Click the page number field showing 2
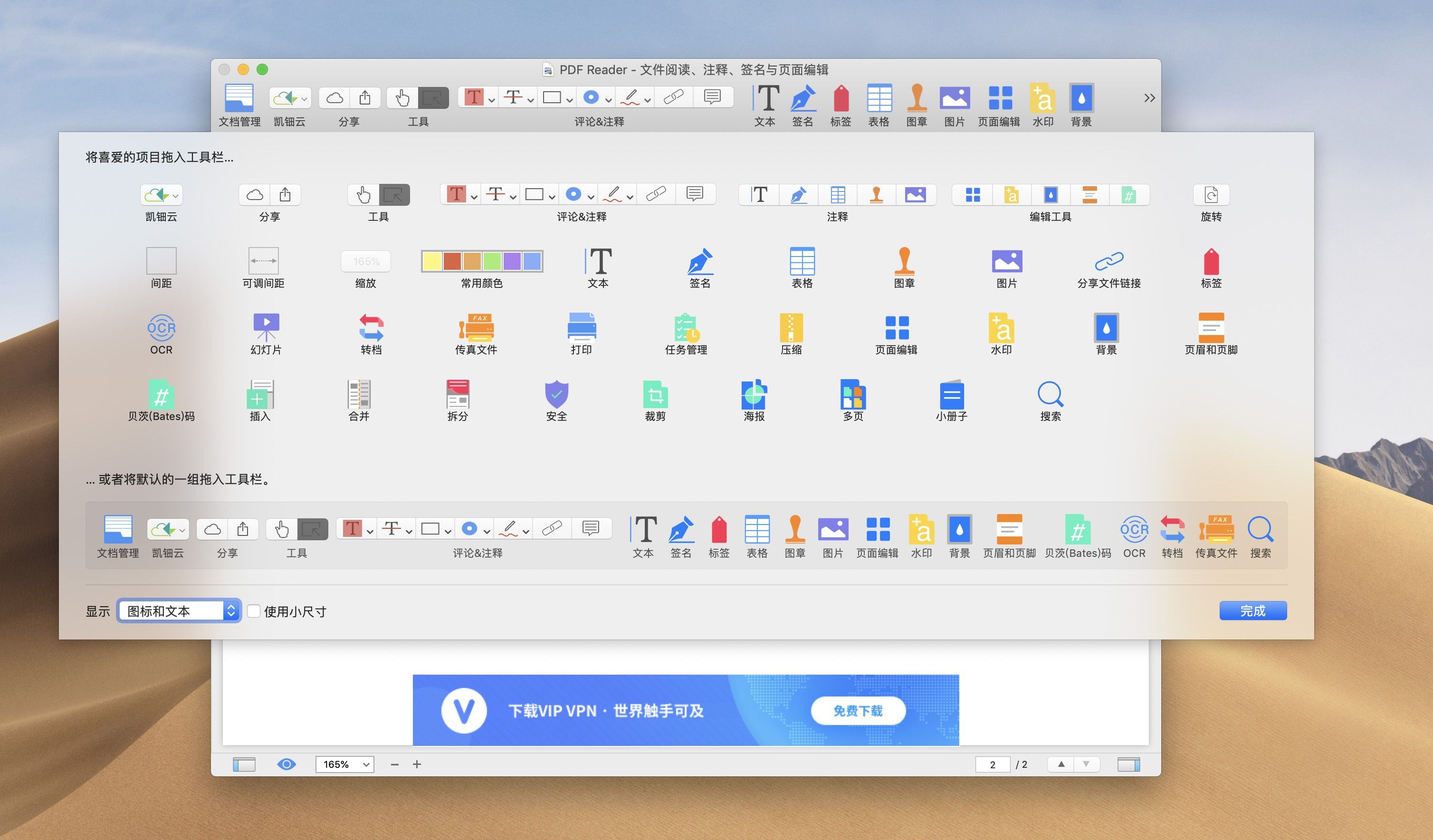The image size is (1433, 840). pos(992,764)
